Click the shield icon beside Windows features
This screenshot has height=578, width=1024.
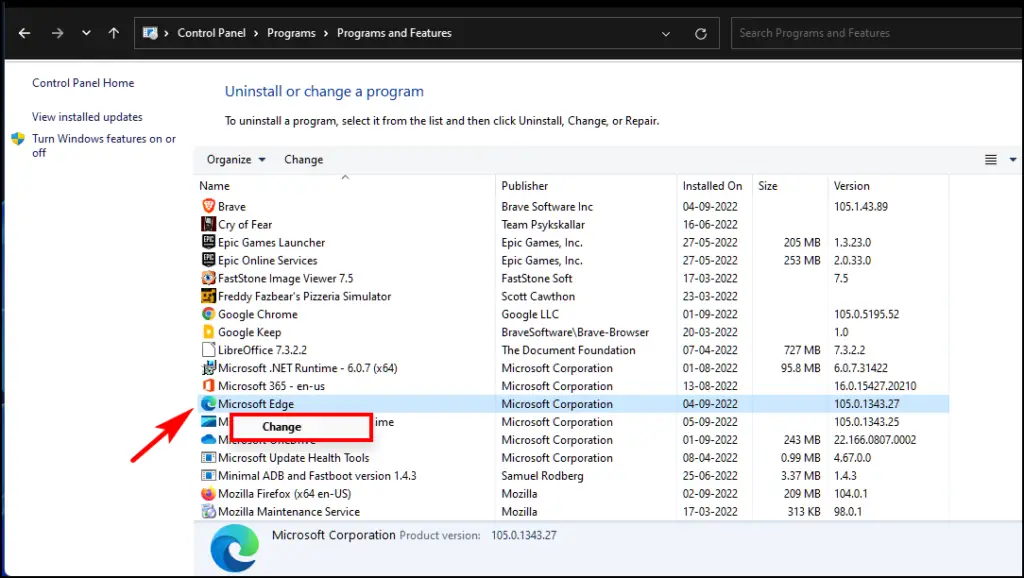click(18, 138)
